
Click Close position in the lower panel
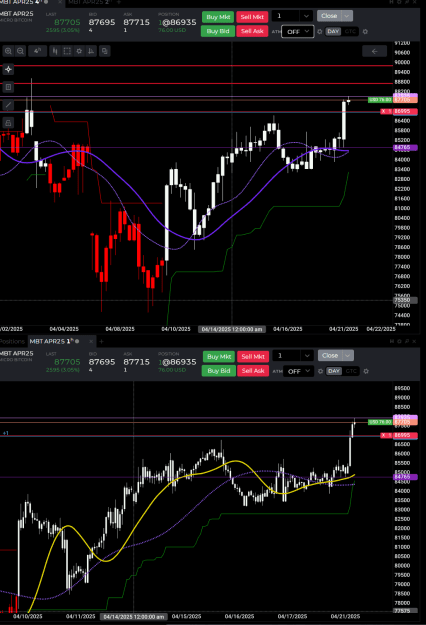tap(330, 356)
